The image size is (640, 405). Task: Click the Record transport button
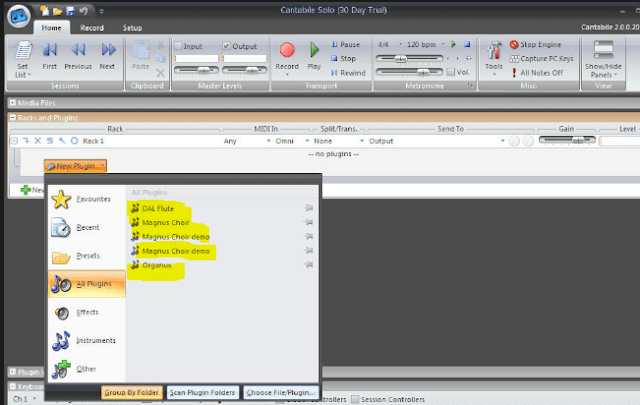click(287, 58)
